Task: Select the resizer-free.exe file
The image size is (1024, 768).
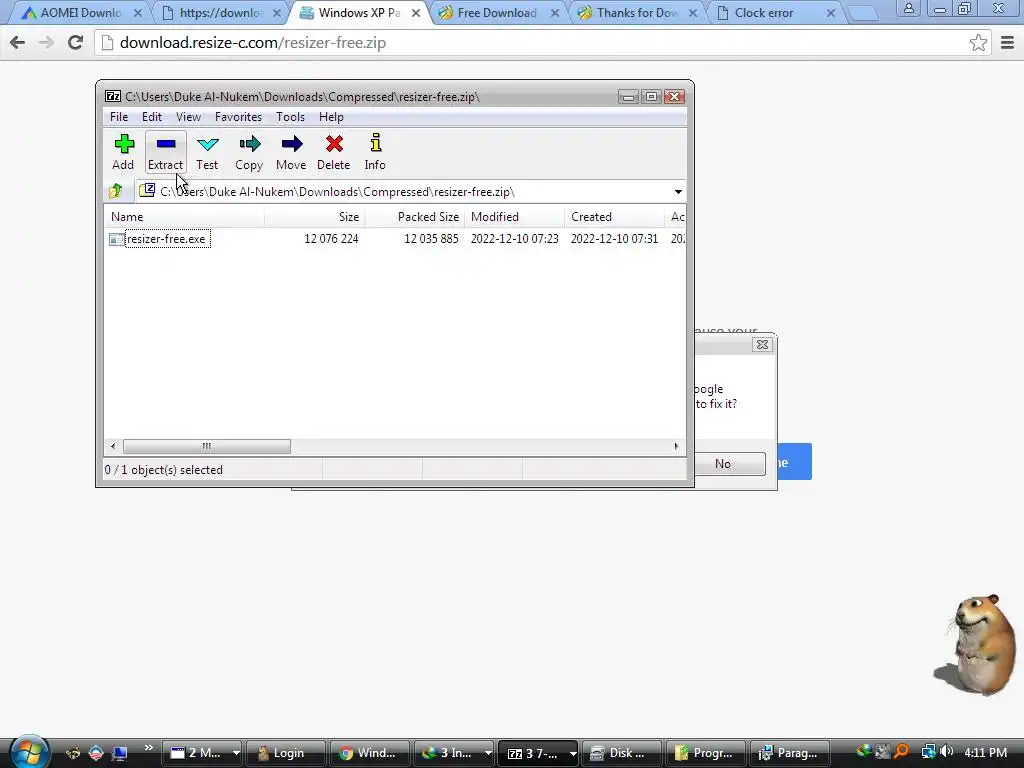Action: (x=167, y=239)
